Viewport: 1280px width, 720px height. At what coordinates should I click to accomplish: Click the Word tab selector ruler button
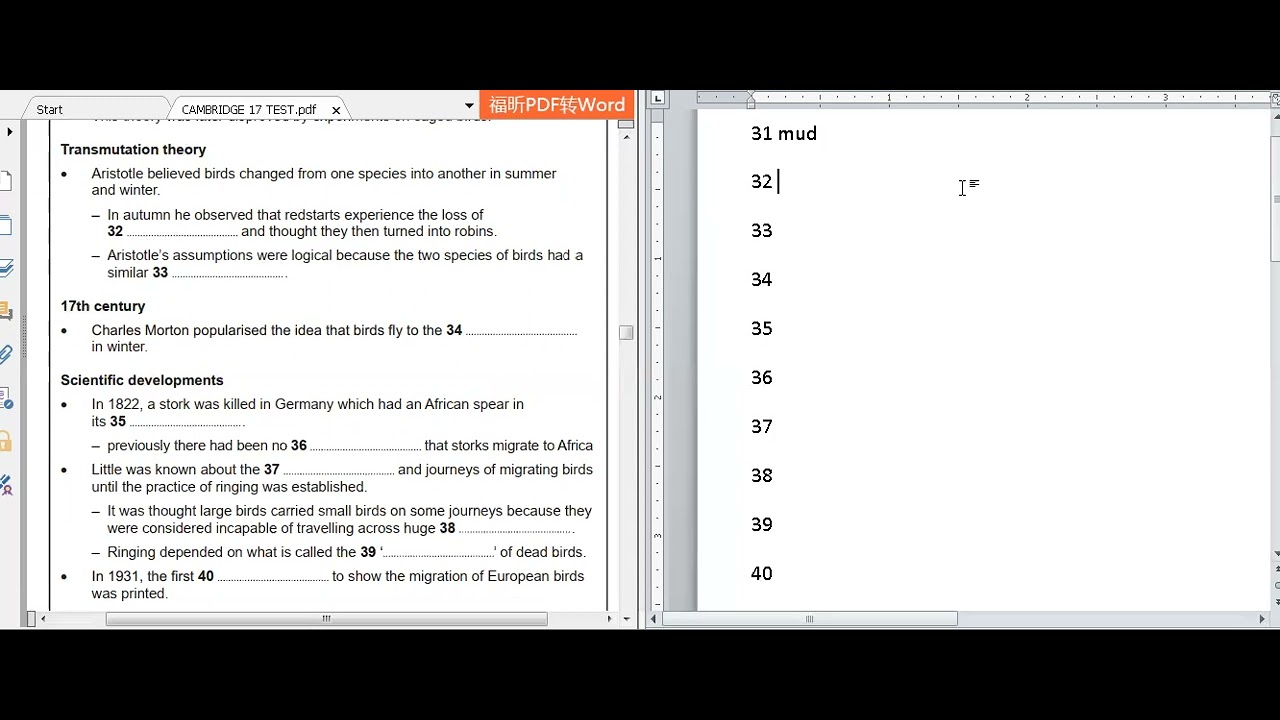point(657,98)
